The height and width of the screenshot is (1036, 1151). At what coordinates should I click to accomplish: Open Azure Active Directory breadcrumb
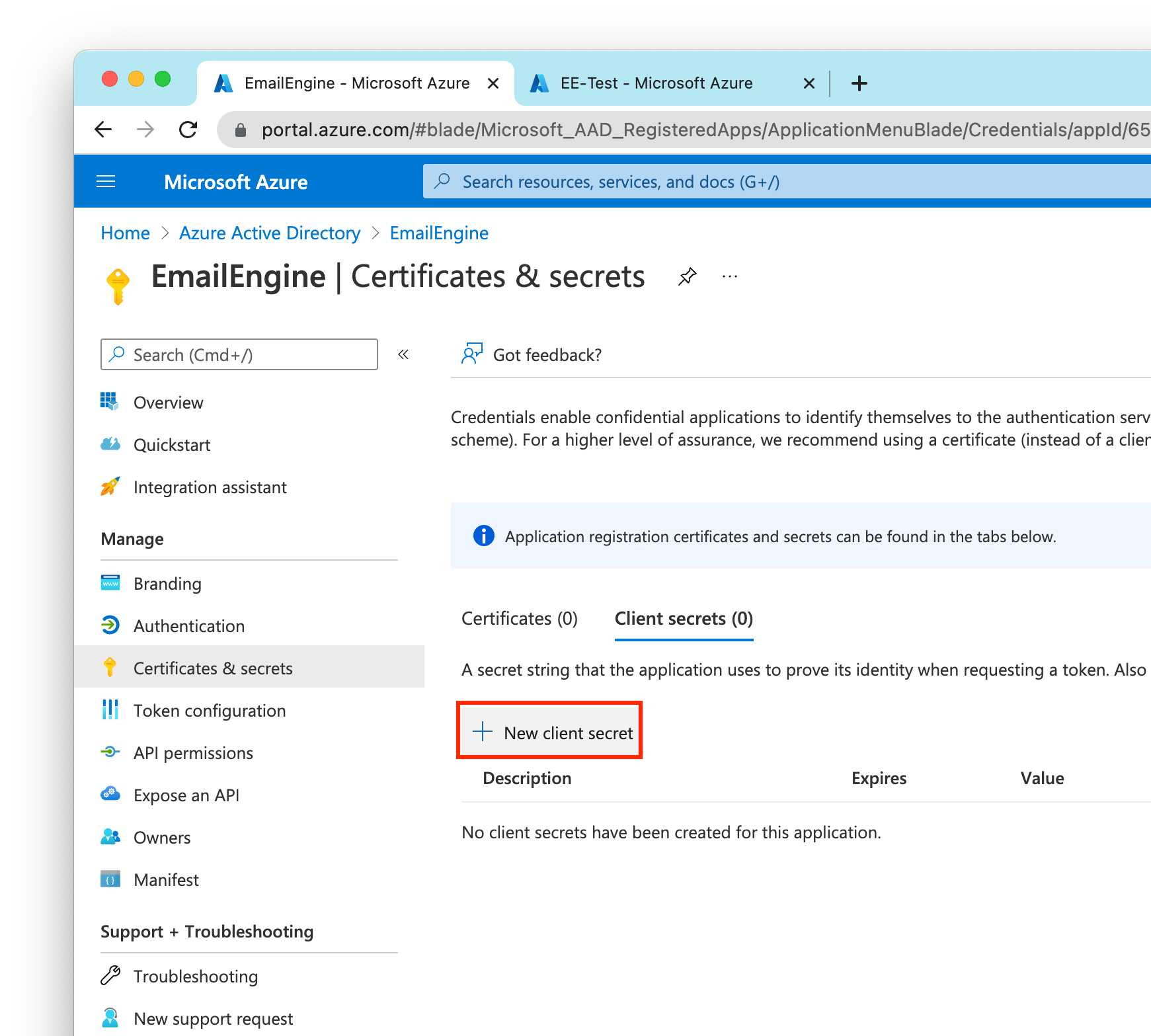click(x=270, y=233)
